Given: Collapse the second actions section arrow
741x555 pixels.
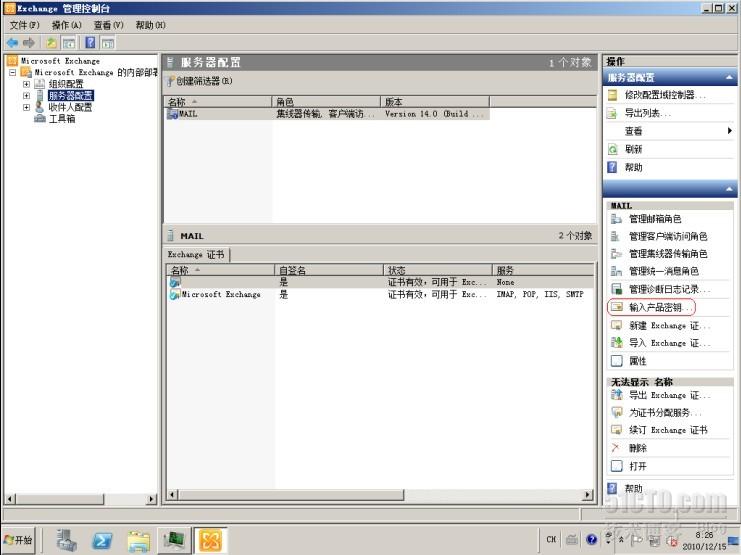Looking at the screenshot, I should [729, 189].
